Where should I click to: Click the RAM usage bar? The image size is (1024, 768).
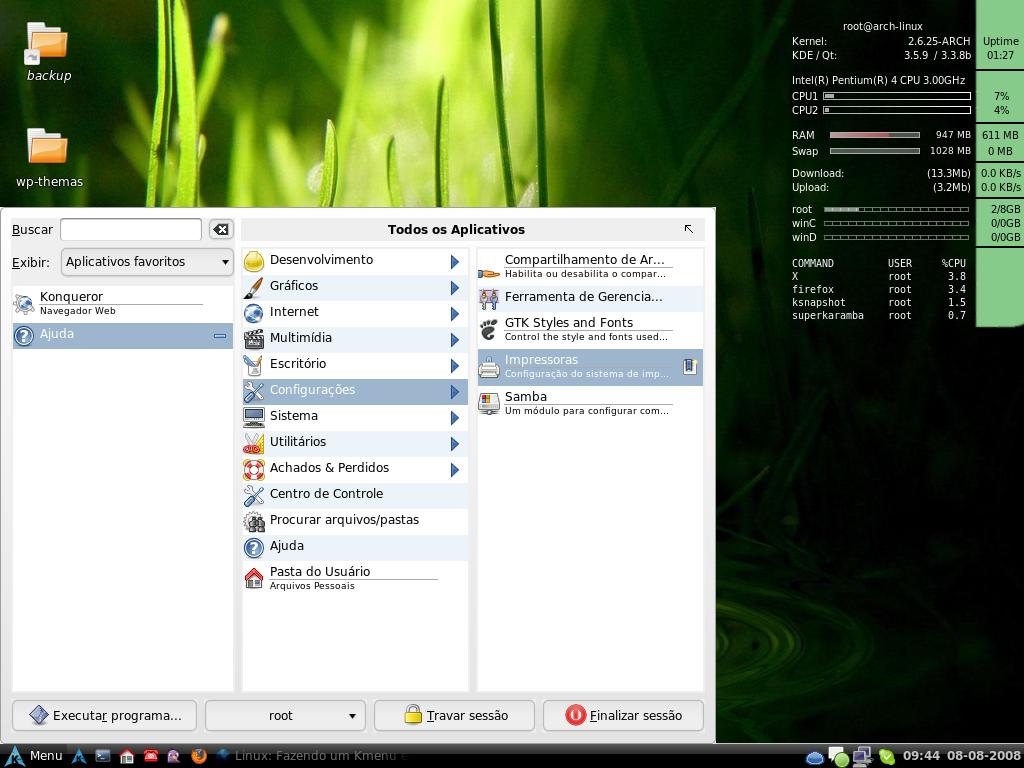pyautogui.click(x=874, y=135)
